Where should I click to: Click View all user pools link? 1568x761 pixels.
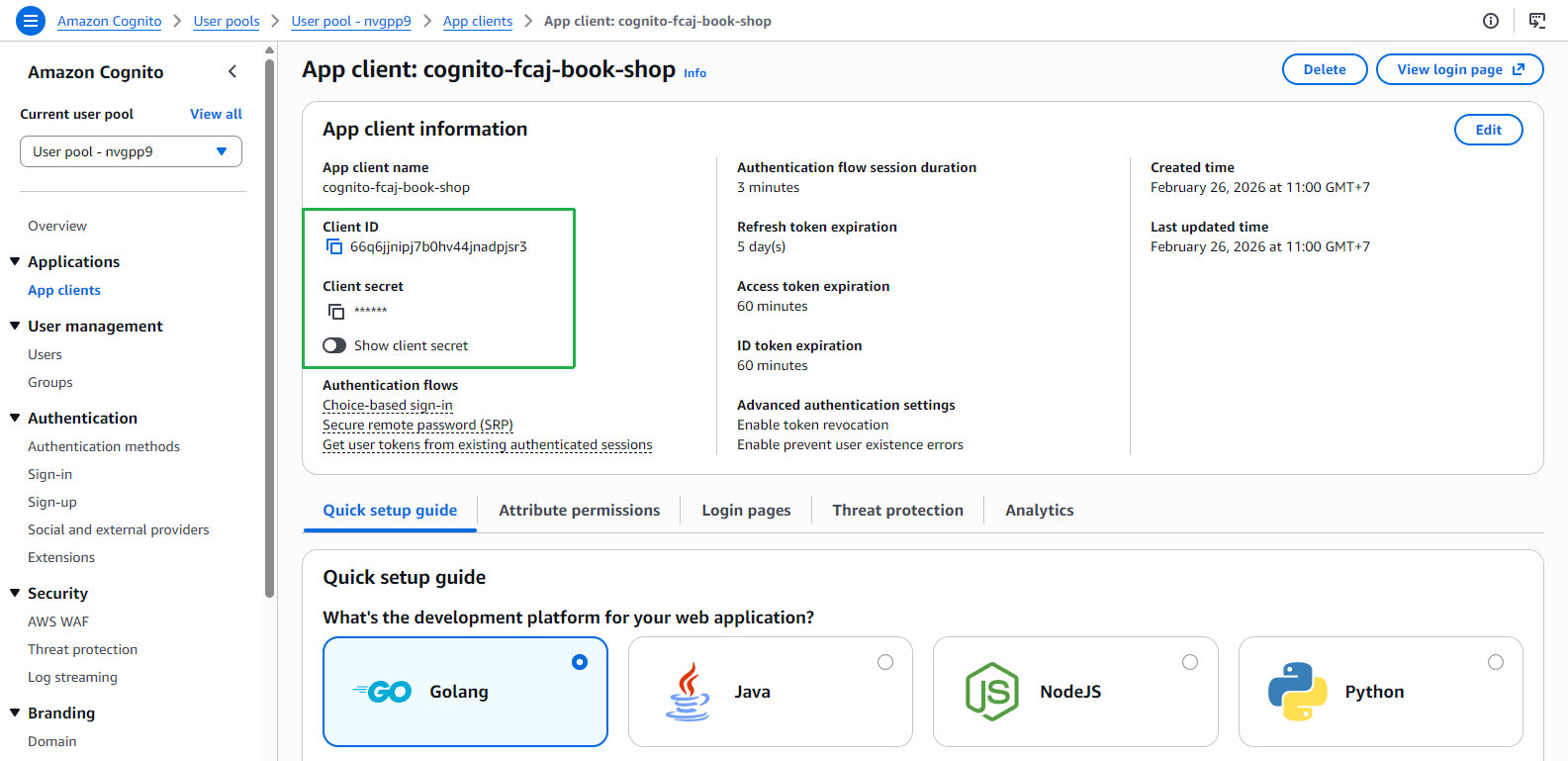click(216, 114)
